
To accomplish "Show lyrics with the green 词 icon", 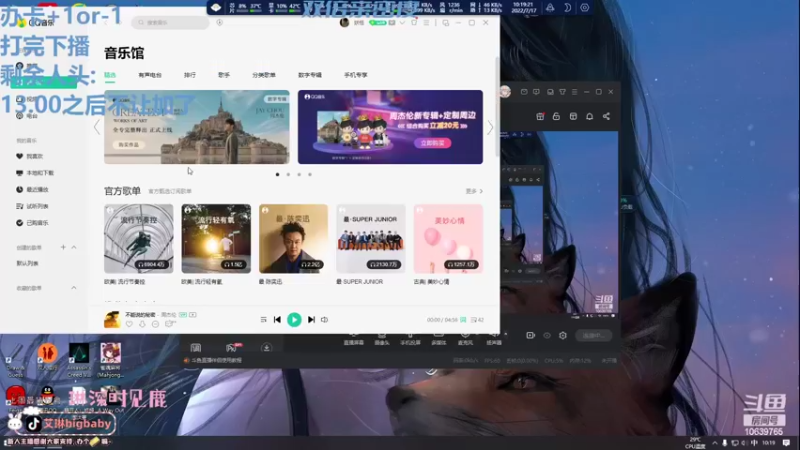I will coord(463,320).
